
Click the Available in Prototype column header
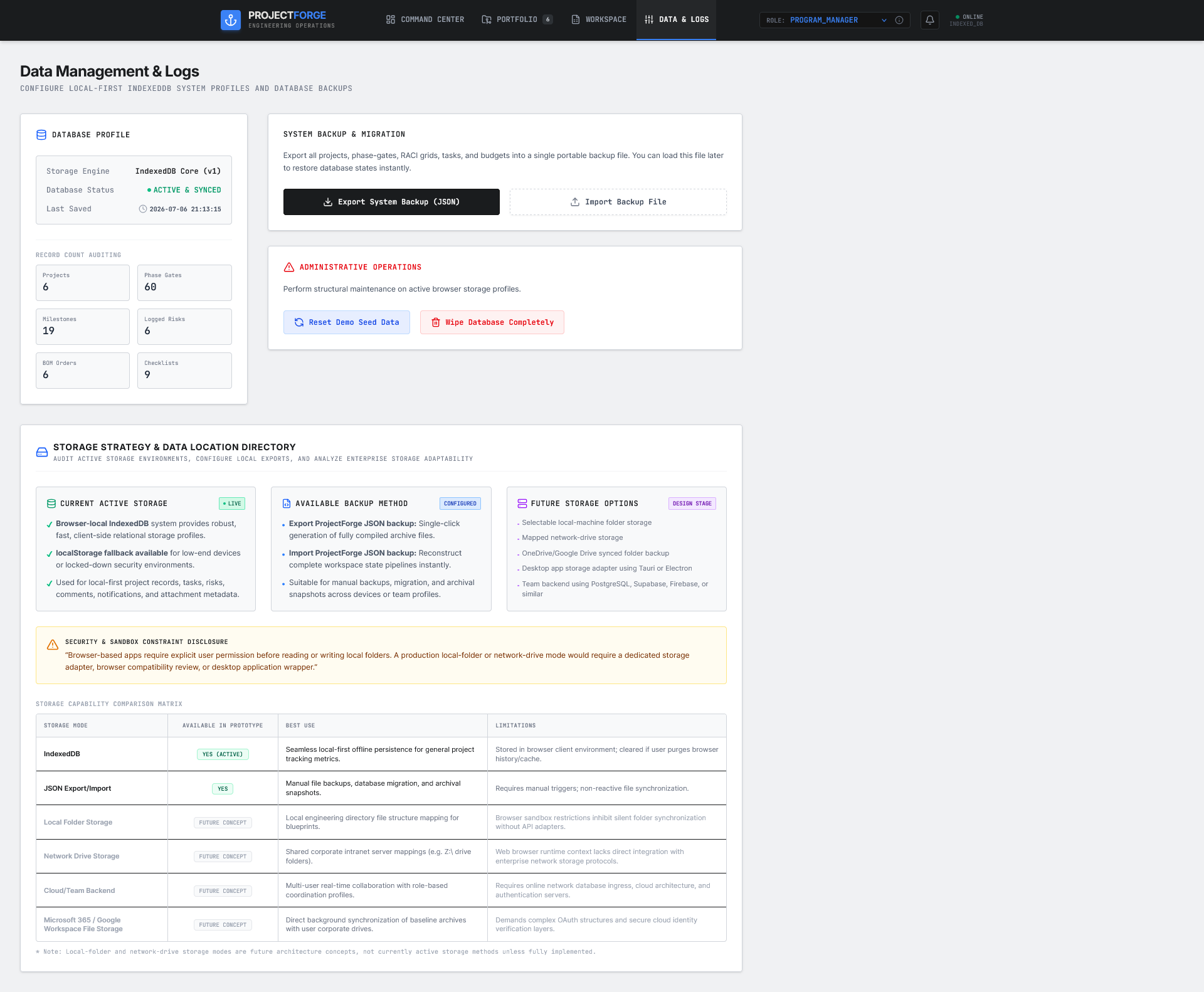coord(223,726)
